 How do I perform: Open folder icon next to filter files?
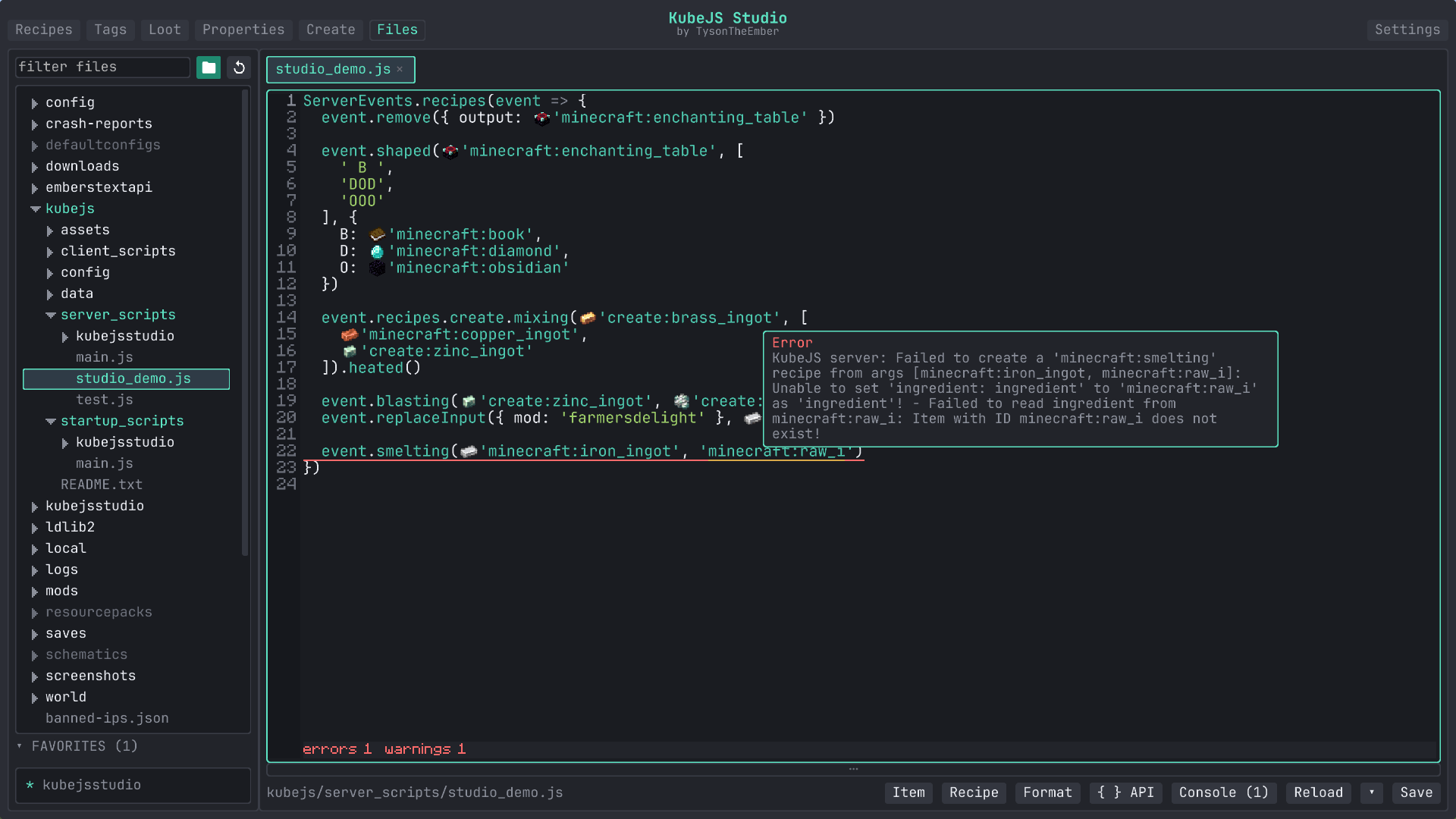[209, 67]
